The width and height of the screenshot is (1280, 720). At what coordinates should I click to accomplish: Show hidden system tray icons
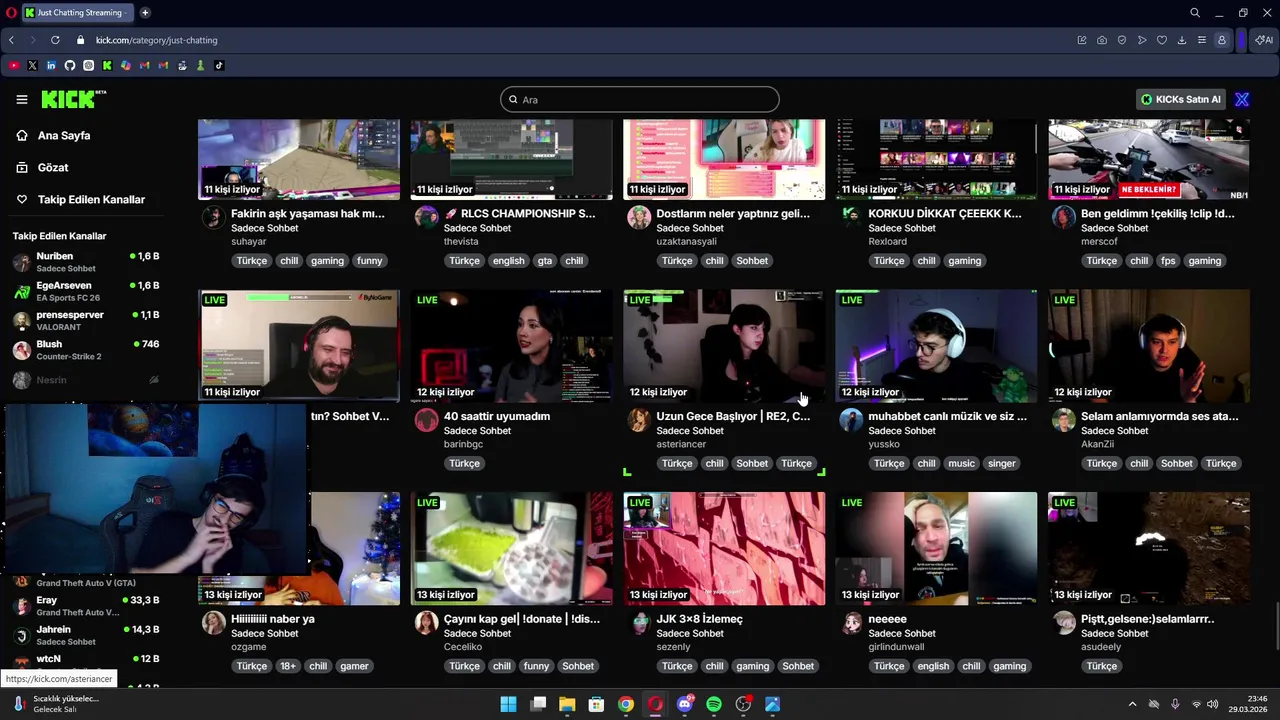(x=1132, y=704)
